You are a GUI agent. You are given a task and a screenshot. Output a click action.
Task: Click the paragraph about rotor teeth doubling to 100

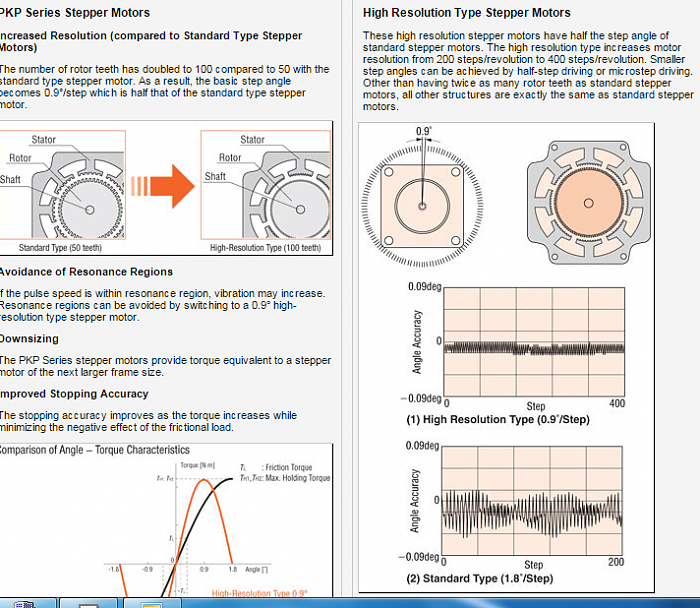tap(165, 87)
